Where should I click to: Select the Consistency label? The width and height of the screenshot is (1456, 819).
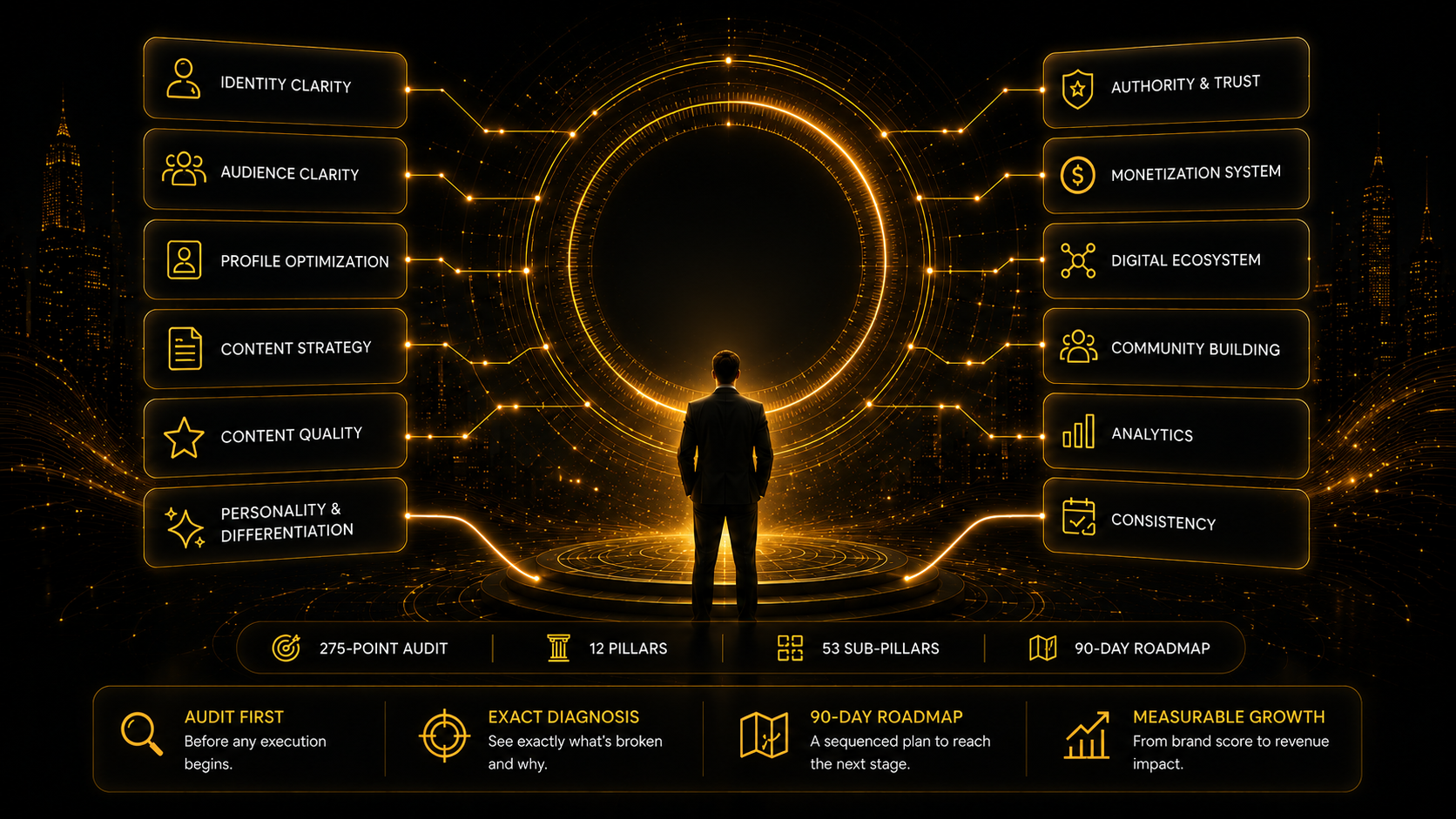(x=1163, y=521)
